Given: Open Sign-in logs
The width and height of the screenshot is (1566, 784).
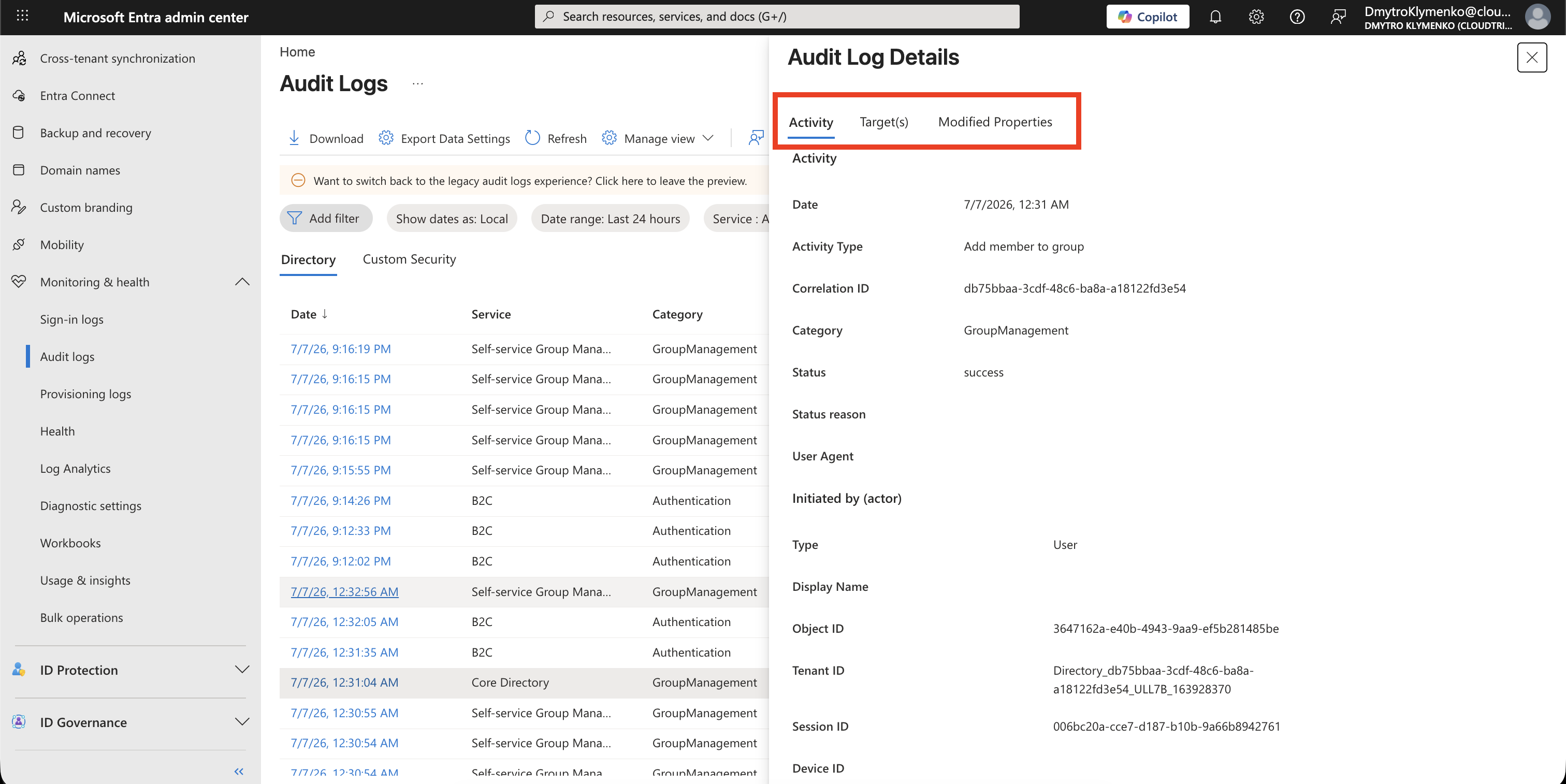Looking at the screenshot, I should coord(72,319).
